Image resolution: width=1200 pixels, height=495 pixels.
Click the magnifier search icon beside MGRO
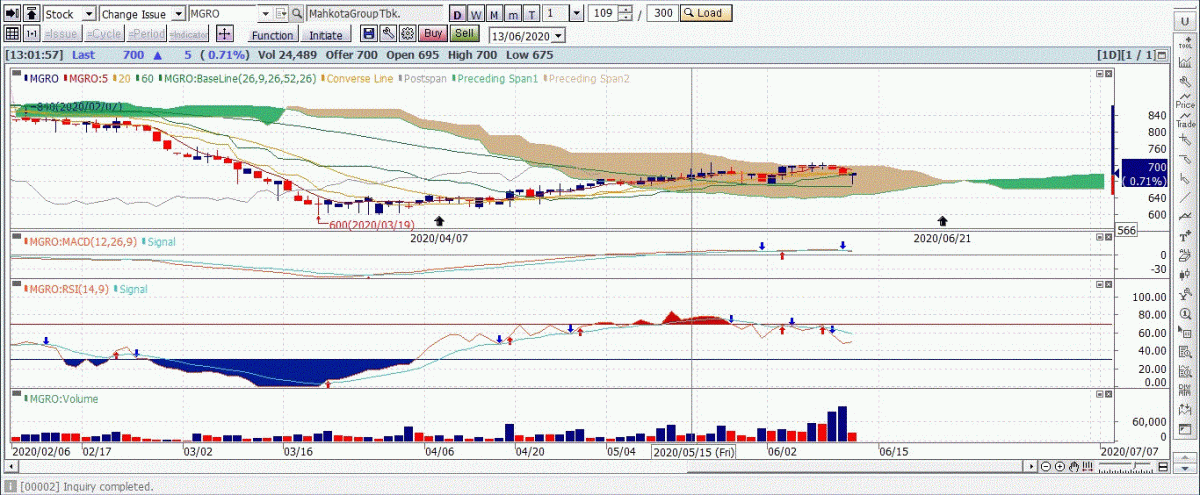298,14
